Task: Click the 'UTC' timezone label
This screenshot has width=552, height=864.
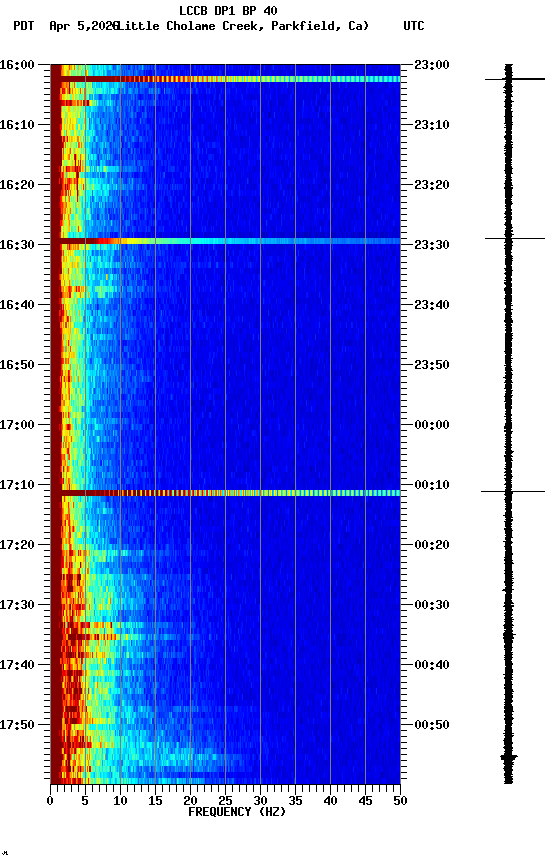Action: pos(414,26)
